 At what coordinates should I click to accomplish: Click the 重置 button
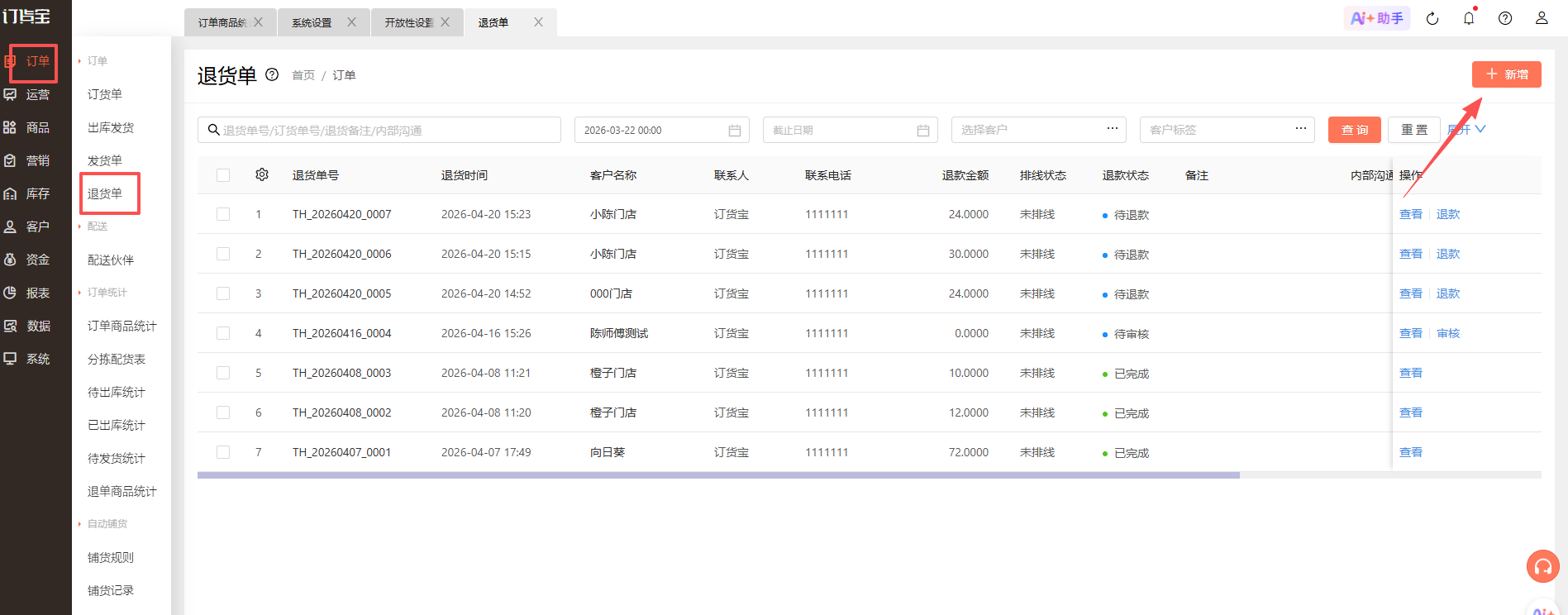[x=1414, y=130]
